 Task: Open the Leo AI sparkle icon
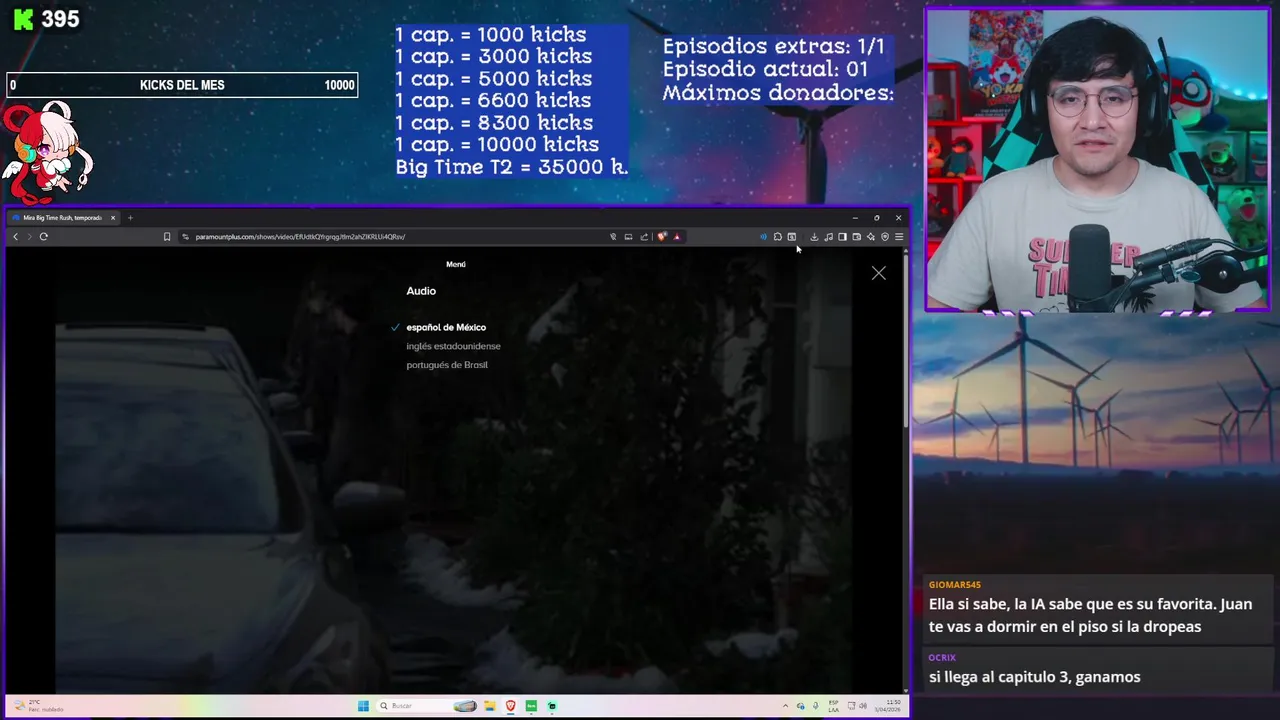point(870,237)
